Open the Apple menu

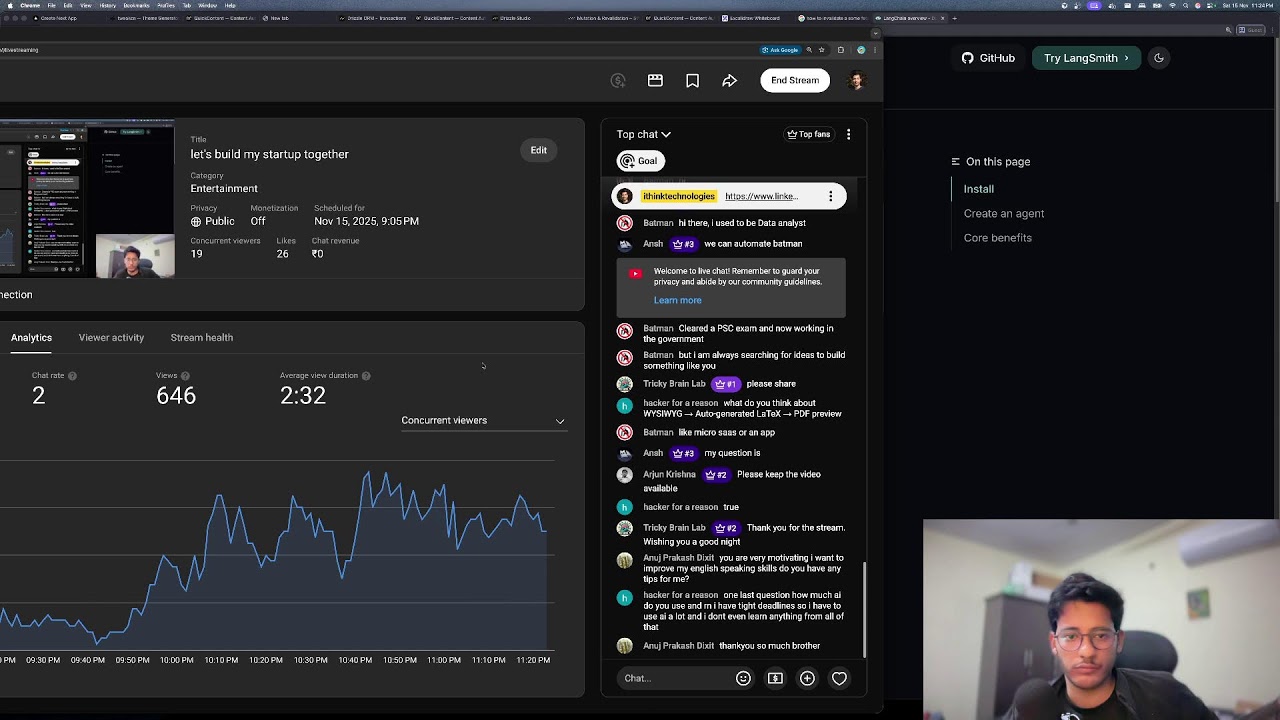[9, 5]
